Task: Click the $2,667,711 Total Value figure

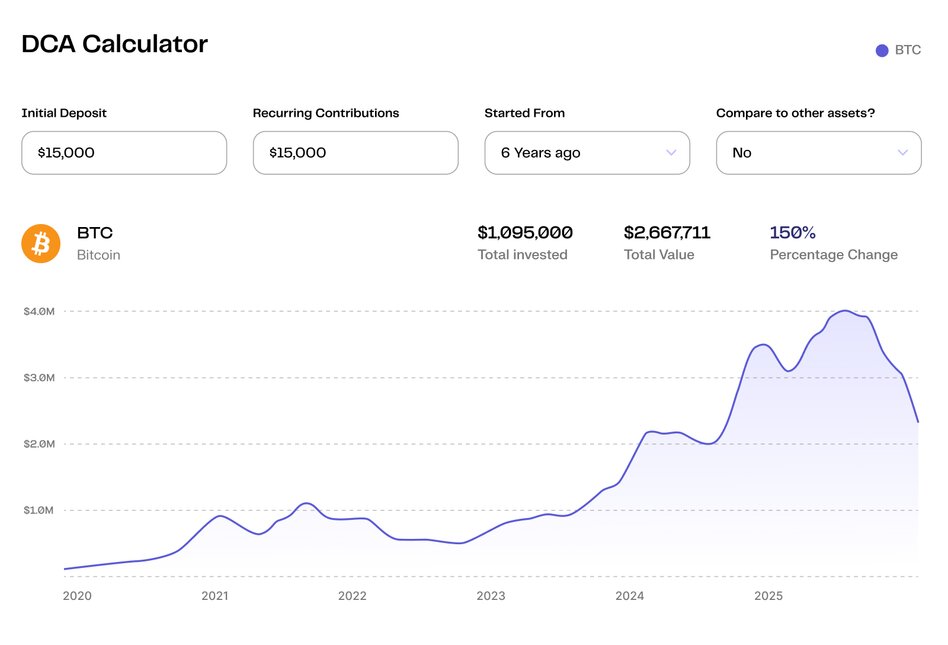Action: tap(667, 233)
